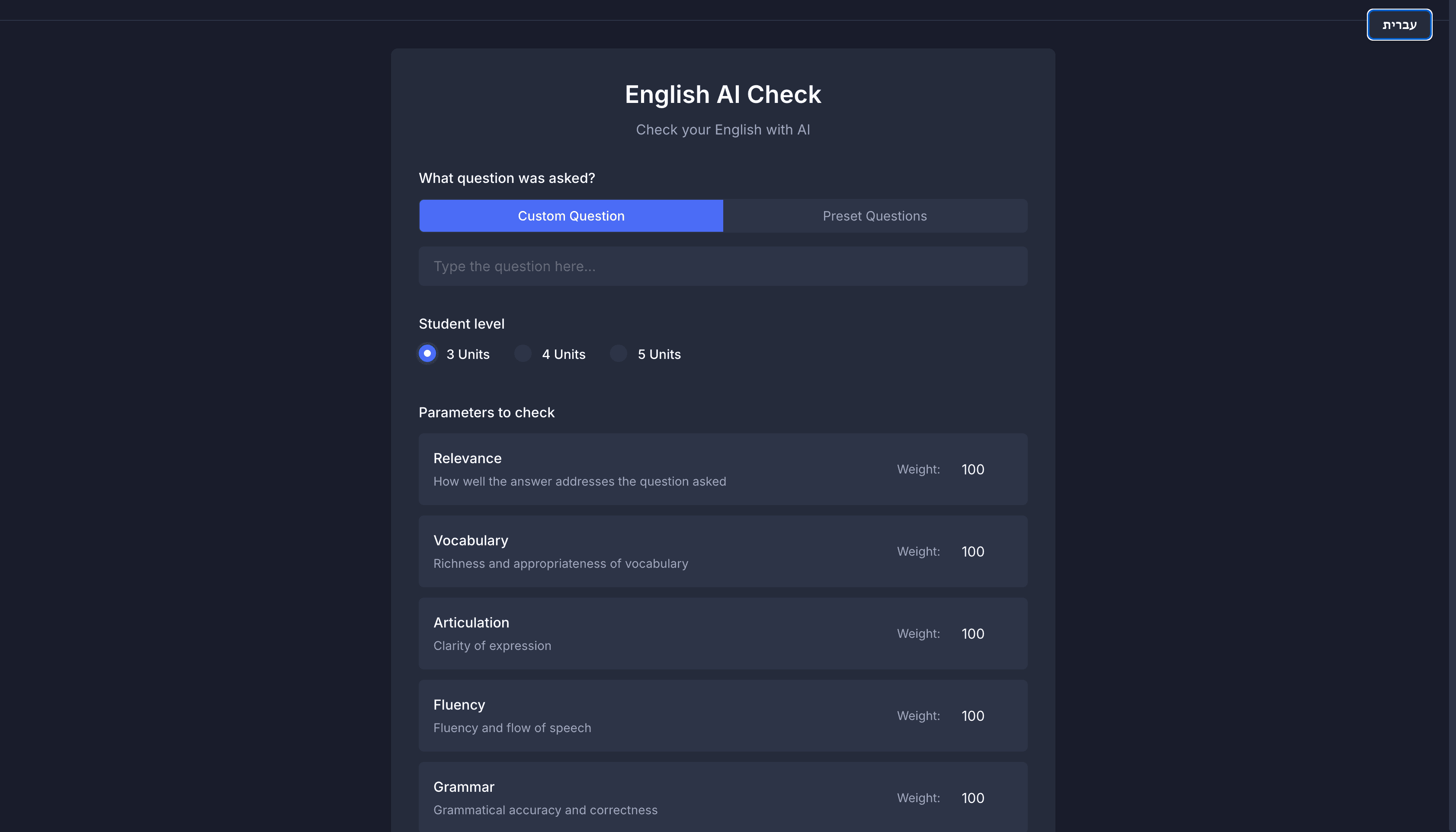Image resolution: width=1456 pixels, height=832 pixels.
Task: Click the question text input field
Action: tap(723, 266)
